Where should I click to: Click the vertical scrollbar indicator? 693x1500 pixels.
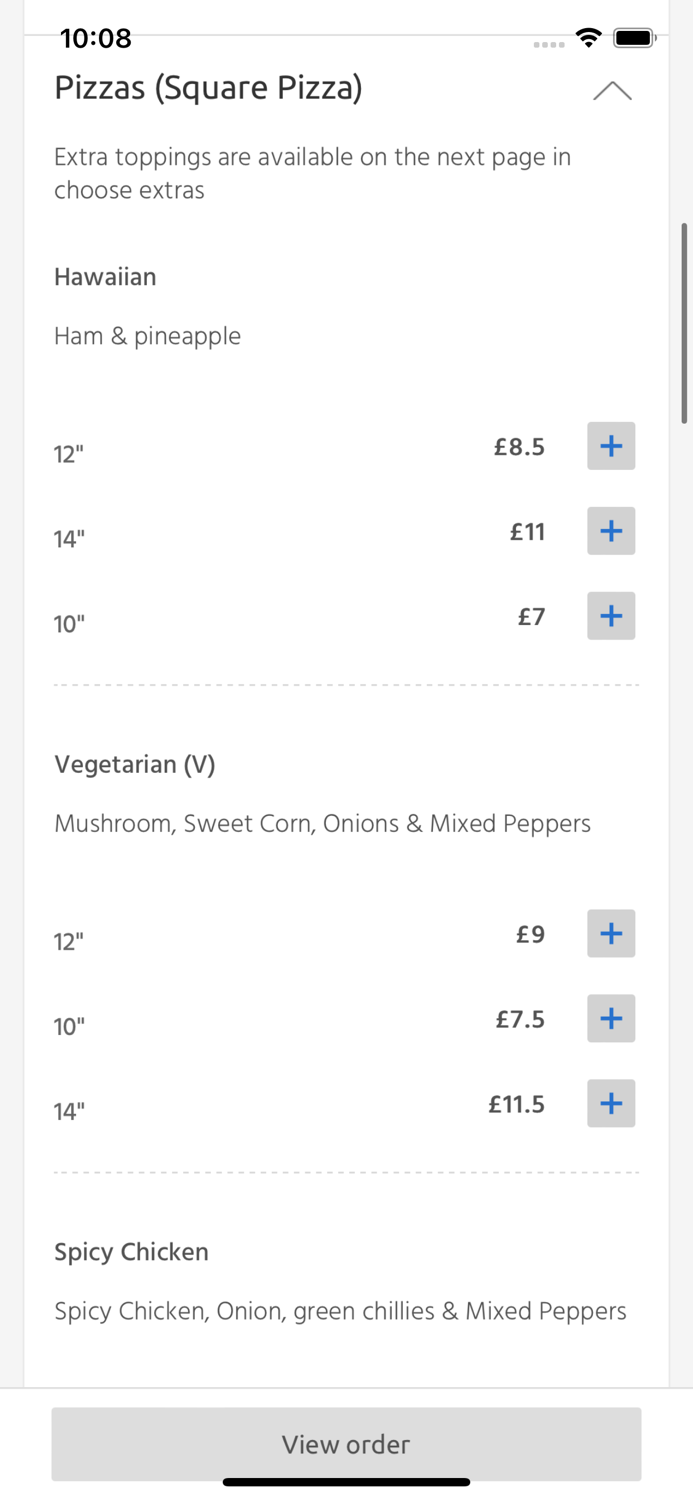685,323
